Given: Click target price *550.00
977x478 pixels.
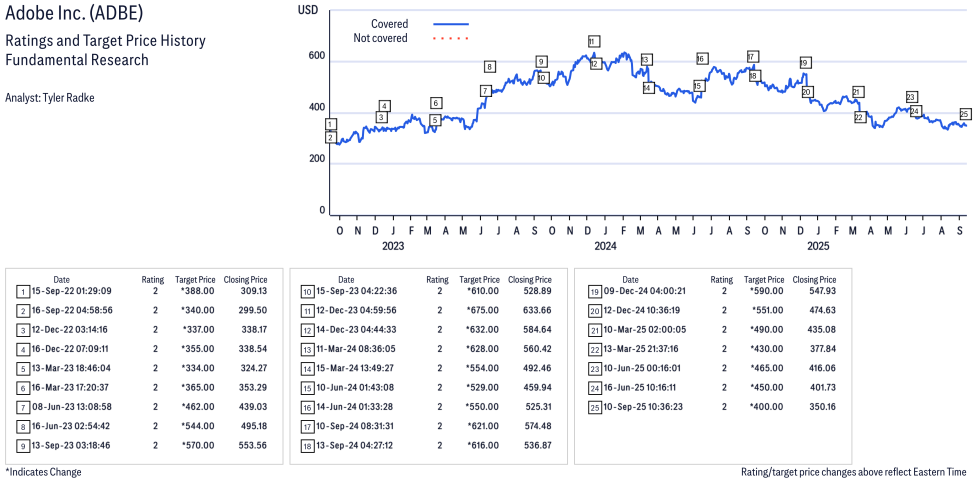Looking at the screenshot, I should tap(482, 406).
